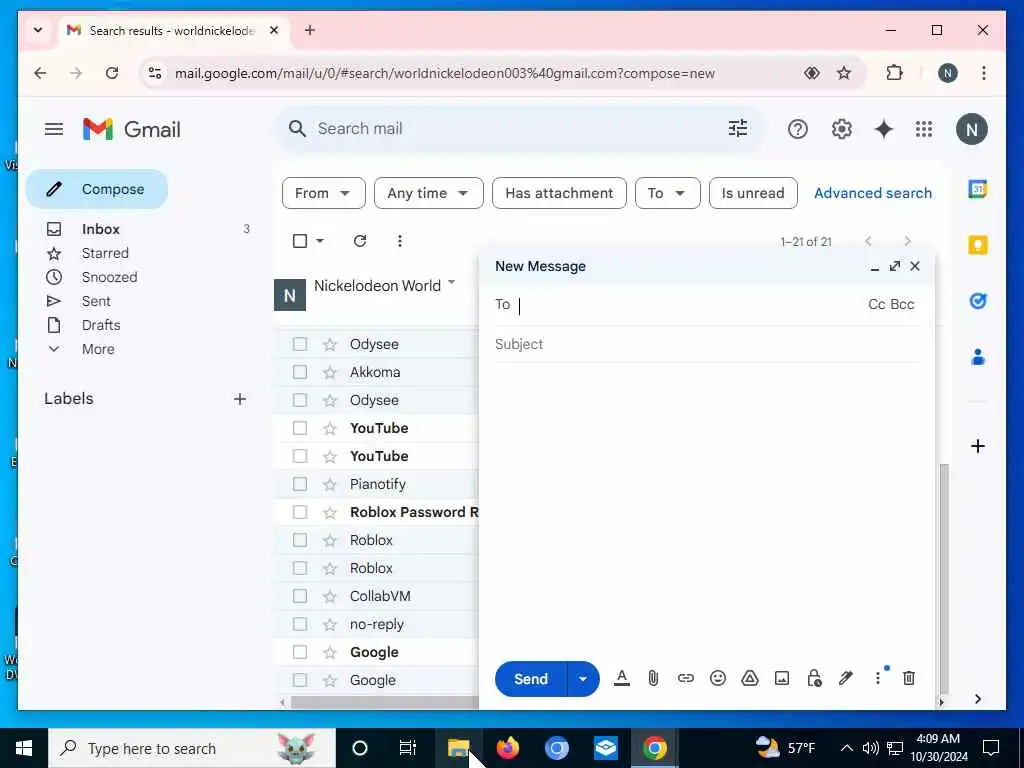Attach files using the paperclip icon

653,679
